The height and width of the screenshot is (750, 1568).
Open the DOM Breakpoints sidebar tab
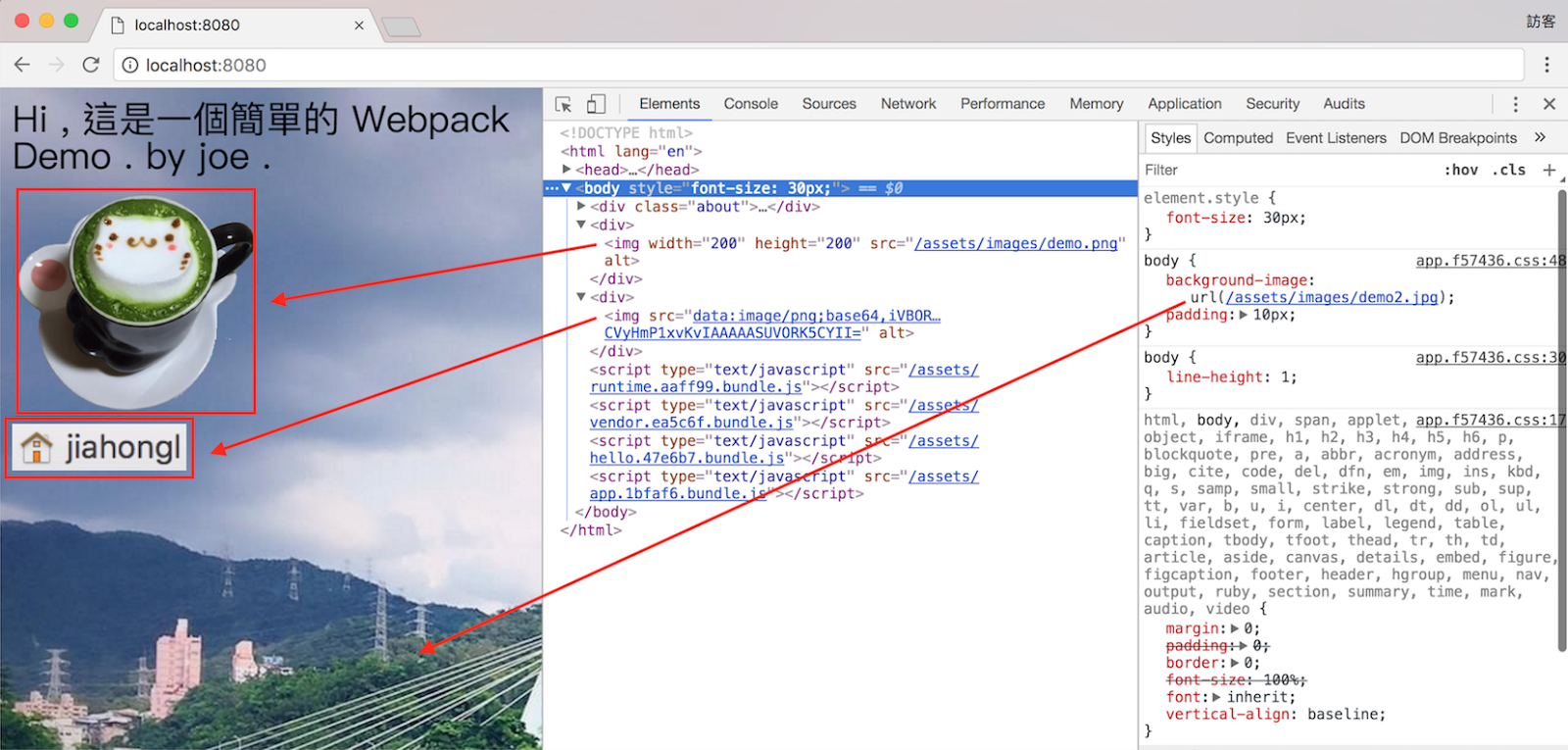click(x=1458, y=138)
